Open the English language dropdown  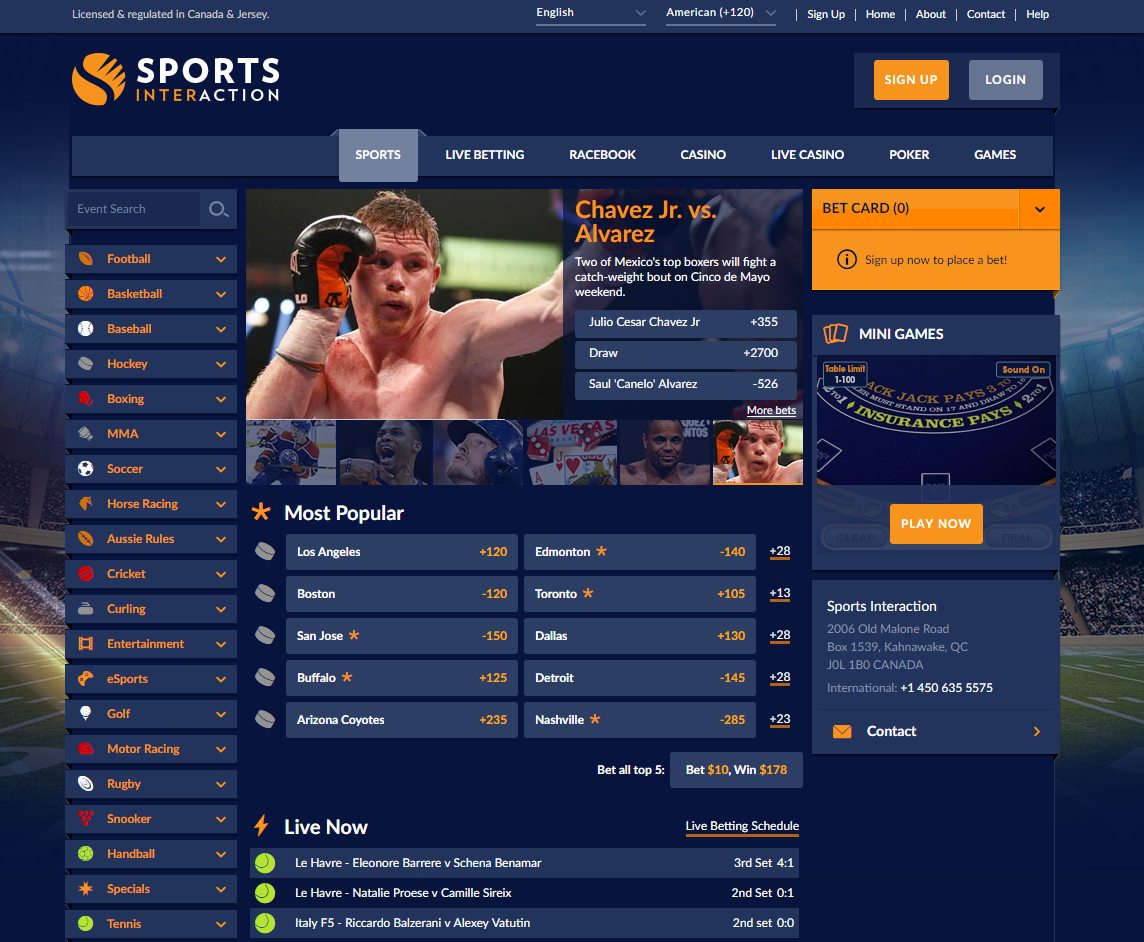[591, 13]
